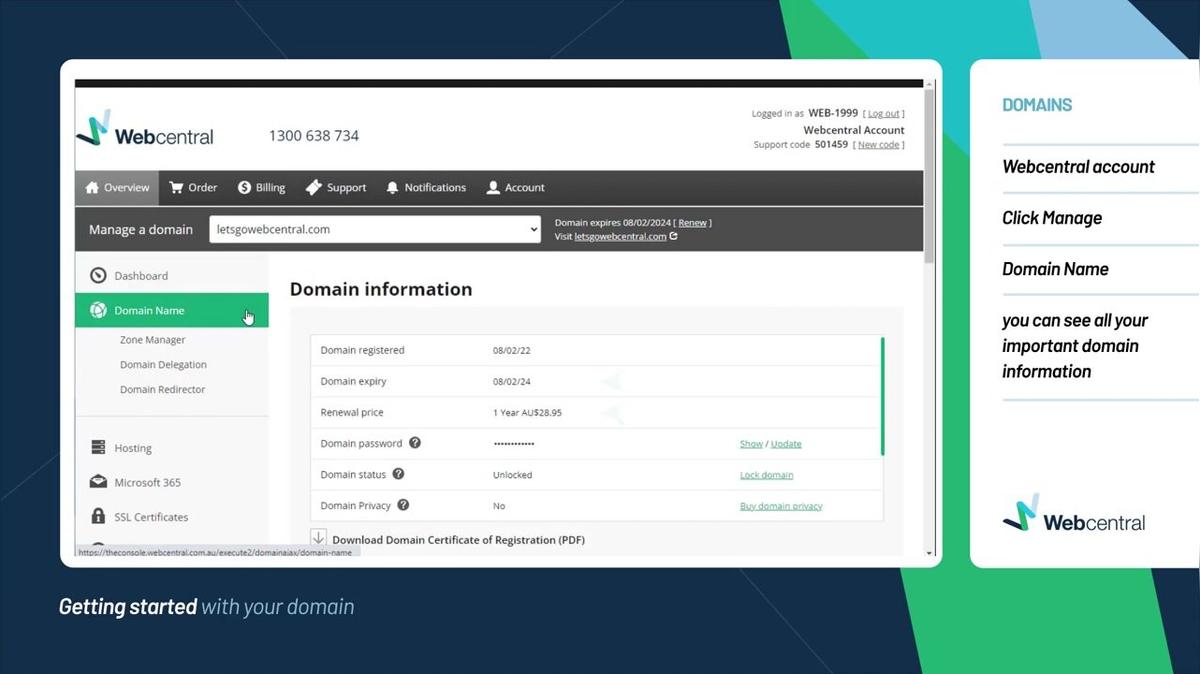
Task: Click the Lock domain link
Action: [x=766, y=475]
